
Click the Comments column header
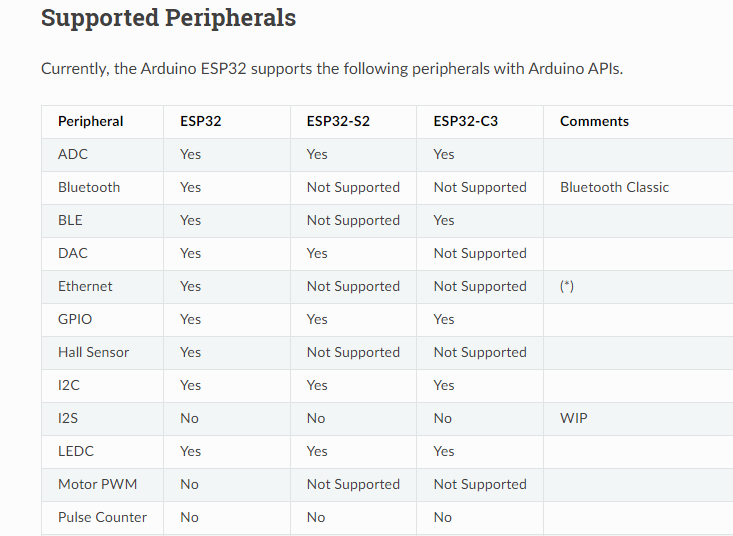coord(594,121)
